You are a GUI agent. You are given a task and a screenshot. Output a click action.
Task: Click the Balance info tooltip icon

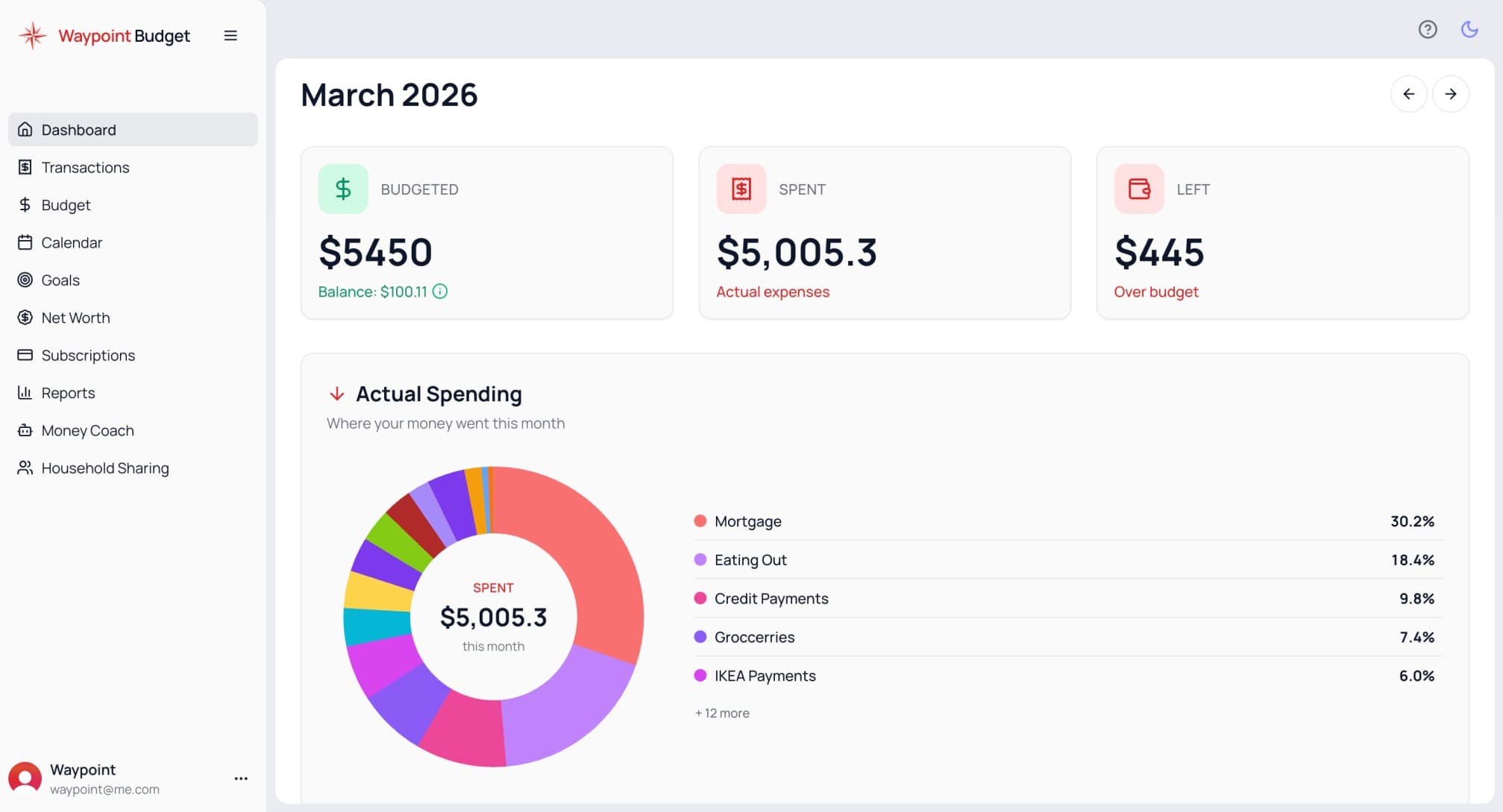[439, 292]
